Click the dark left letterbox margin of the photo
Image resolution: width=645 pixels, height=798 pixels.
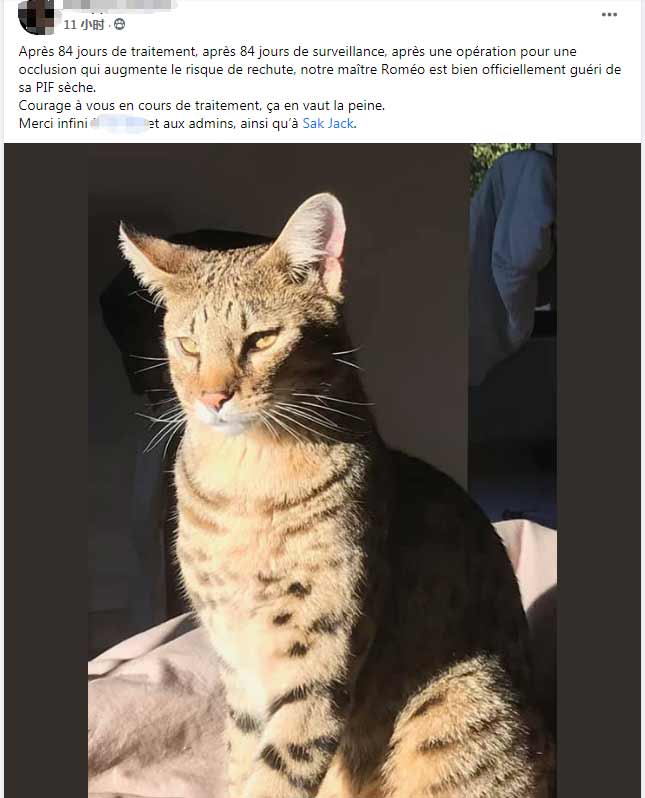point(46,470)
